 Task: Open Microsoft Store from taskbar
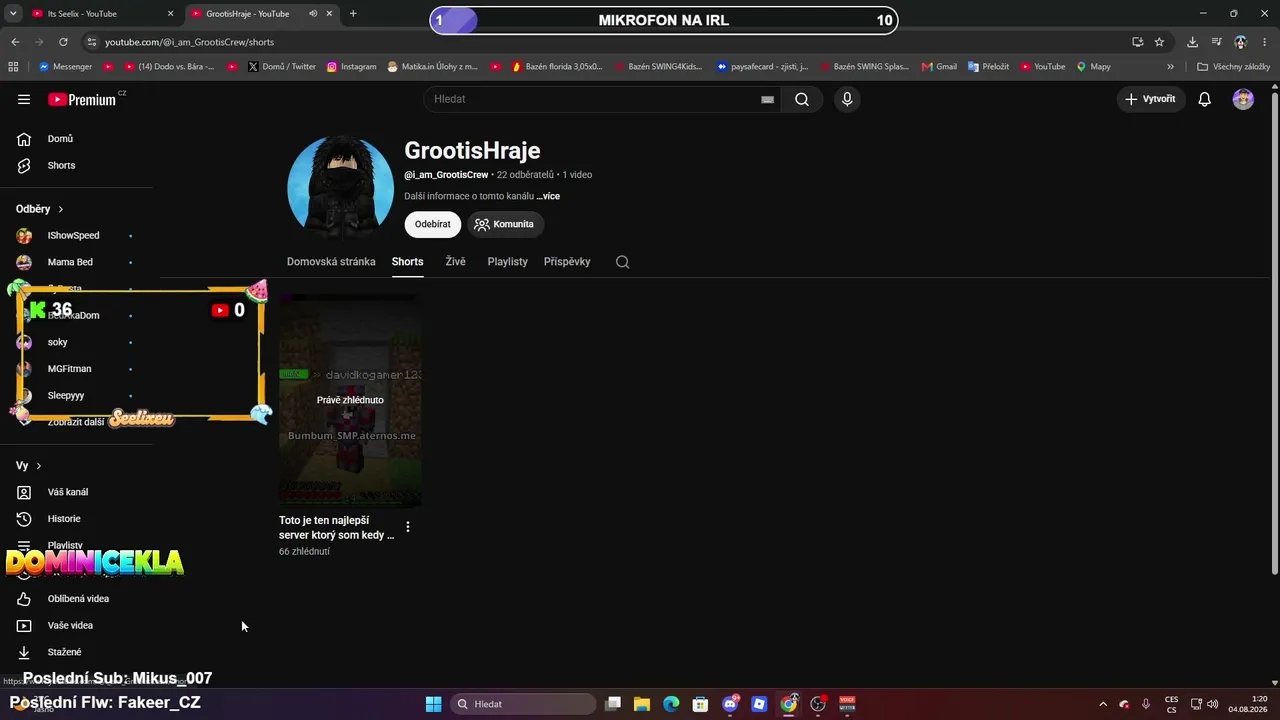(700, 704)
